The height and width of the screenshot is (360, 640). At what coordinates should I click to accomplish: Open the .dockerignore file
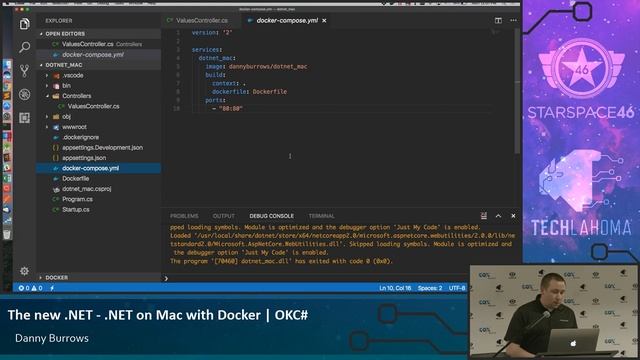click(x=99, y=137)
